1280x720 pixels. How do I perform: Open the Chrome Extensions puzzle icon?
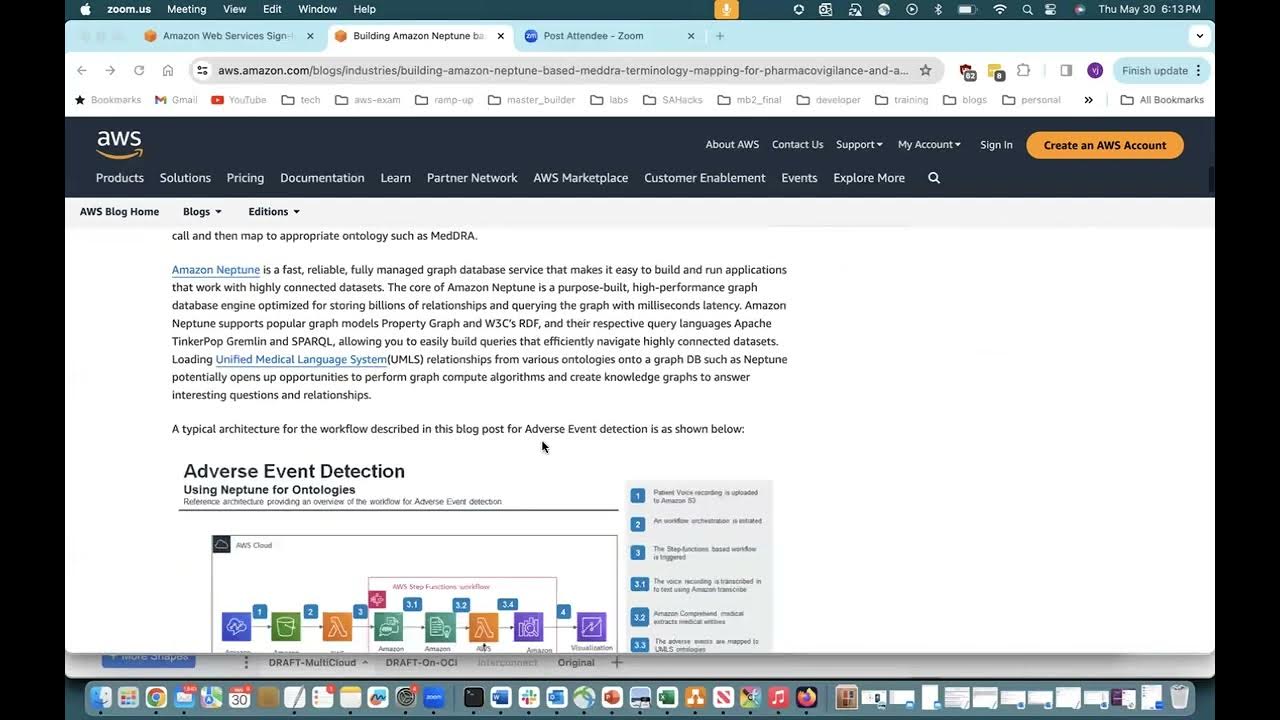click(x=1023, y=70)
